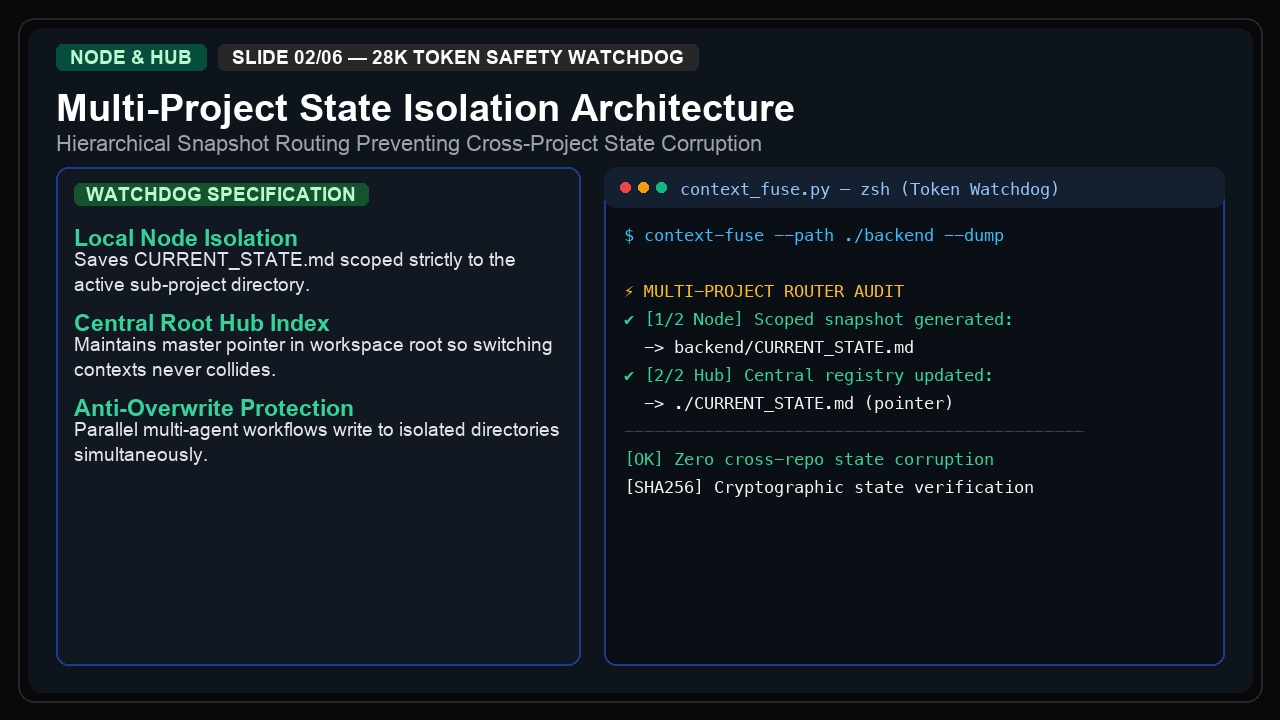
Task: Click the SLIDE 02/06 token watchdog label
Action: click(458, 57)
